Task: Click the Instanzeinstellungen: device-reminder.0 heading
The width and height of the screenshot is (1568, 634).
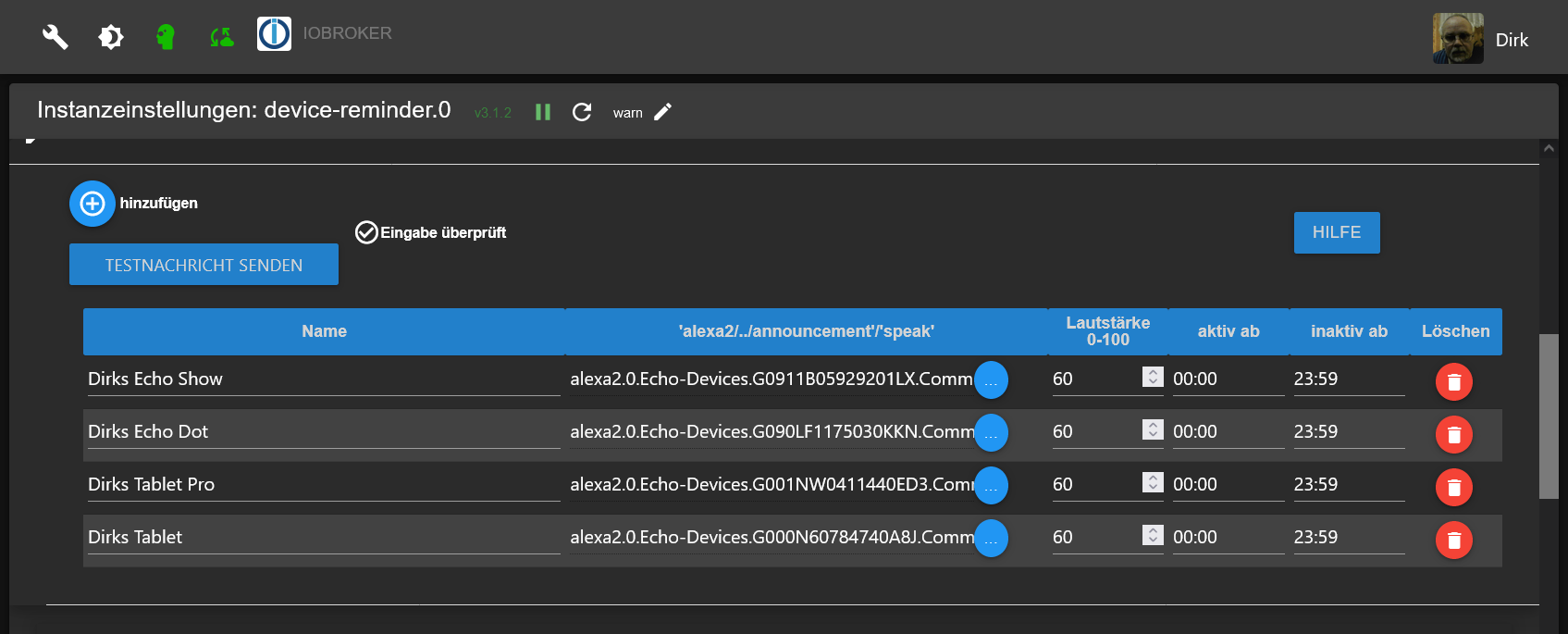Action: pyautogui.click(x=244, y=110)
